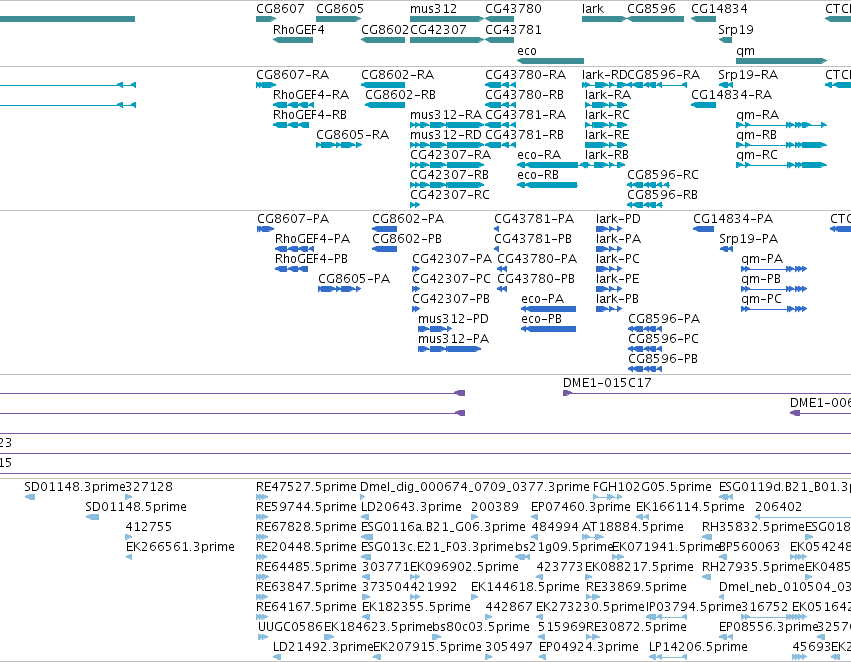The height and width of the screenshot is (662, 851).
Task: Select the eco gene label
Action: point(526,51)
